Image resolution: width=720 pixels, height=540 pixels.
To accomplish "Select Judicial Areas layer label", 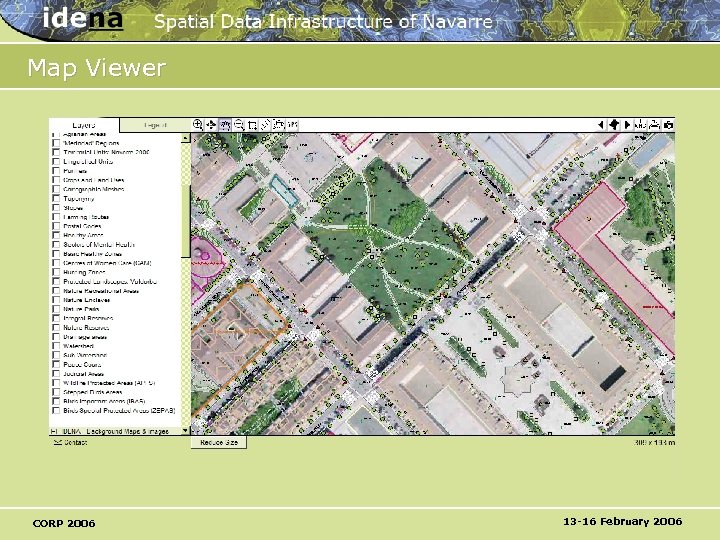I will point(84,374).
